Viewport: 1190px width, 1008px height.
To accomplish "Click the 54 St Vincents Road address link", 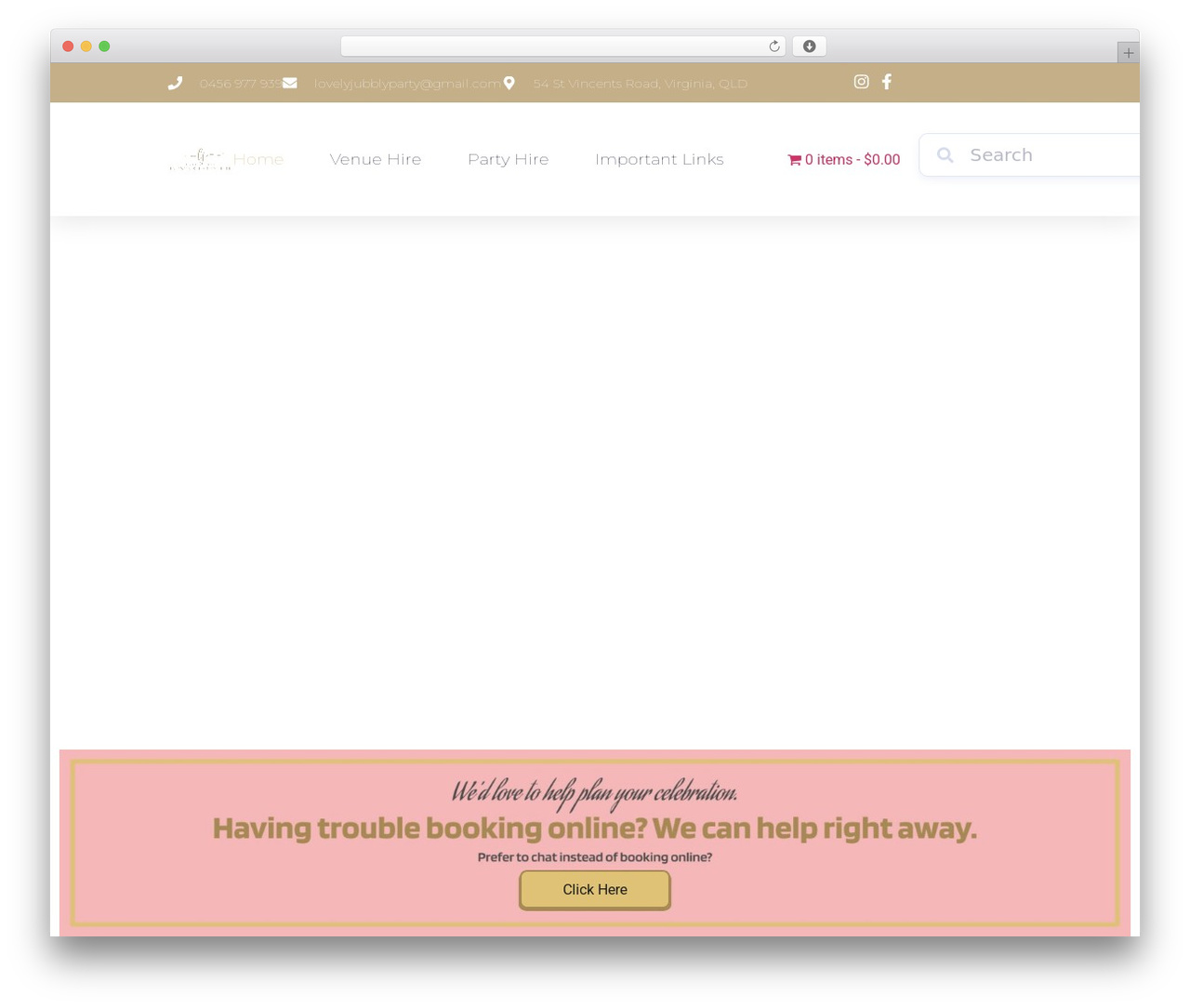I will point(641,84).
